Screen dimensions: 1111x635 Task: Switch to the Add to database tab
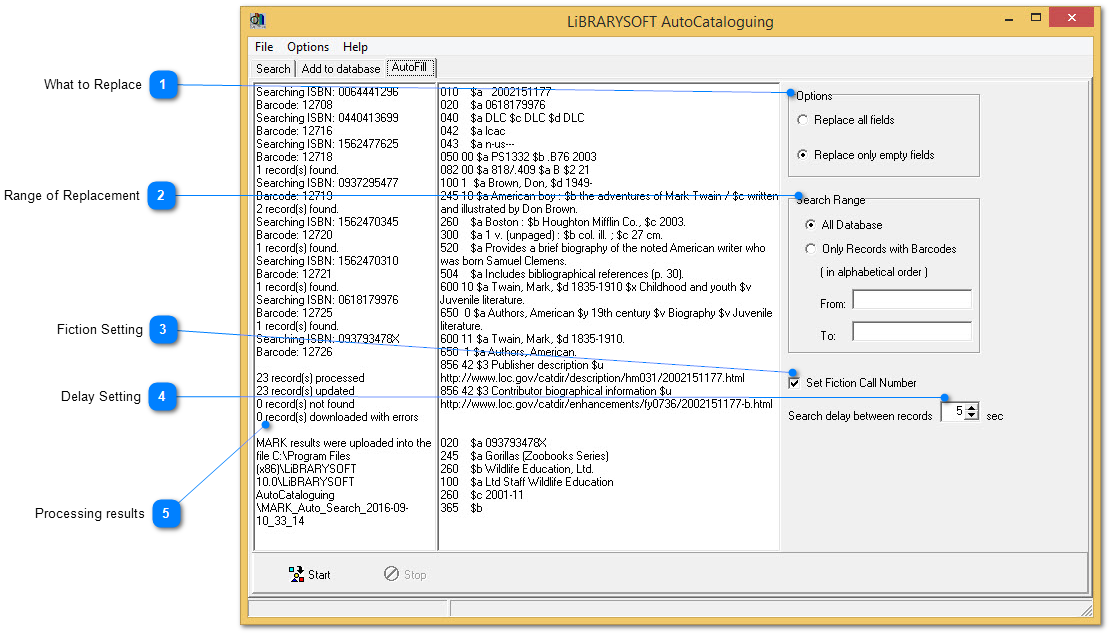pyautogui.click(x=341, y=69)
